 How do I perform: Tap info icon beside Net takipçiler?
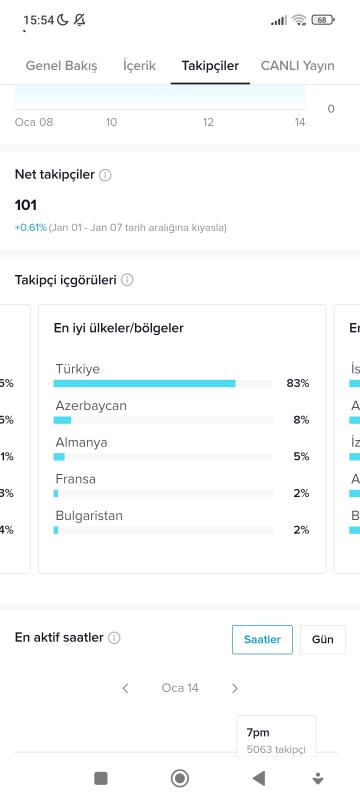point(105,175)
